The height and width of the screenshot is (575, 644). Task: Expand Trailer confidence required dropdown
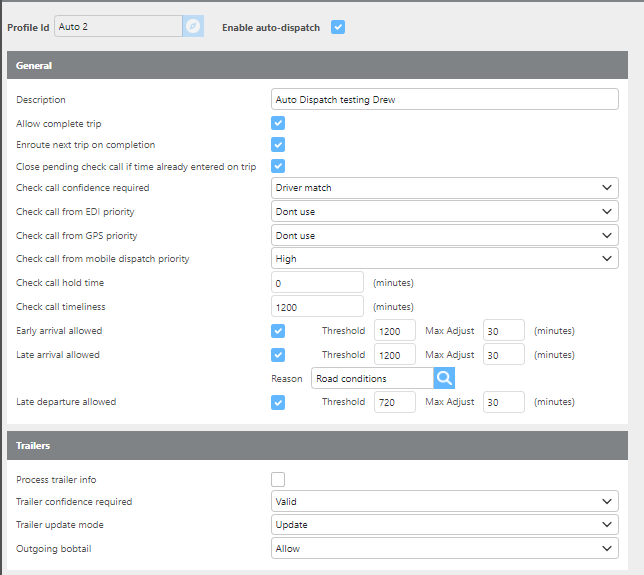pyautogui.click(x=445, y=501)
